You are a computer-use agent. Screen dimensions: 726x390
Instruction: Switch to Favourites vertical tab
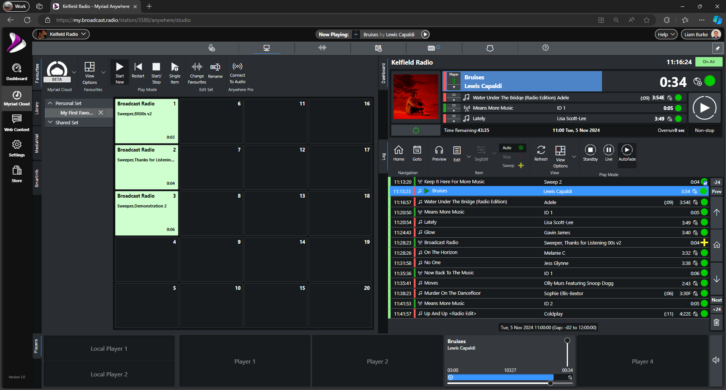pos(37,73)
